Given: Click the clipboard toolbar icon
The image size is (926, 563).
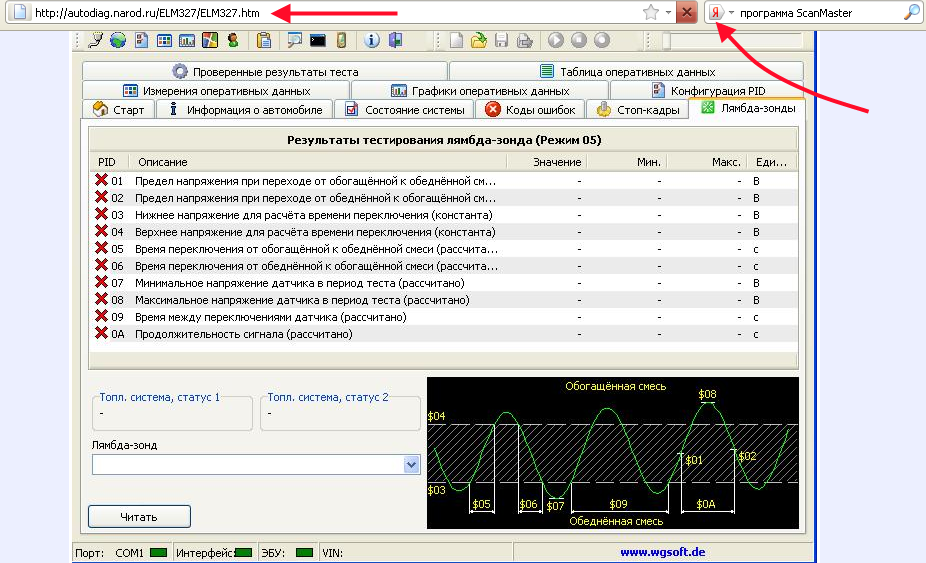Looking at the screenshot, I should pyautogui.click(x=263, y=40).
